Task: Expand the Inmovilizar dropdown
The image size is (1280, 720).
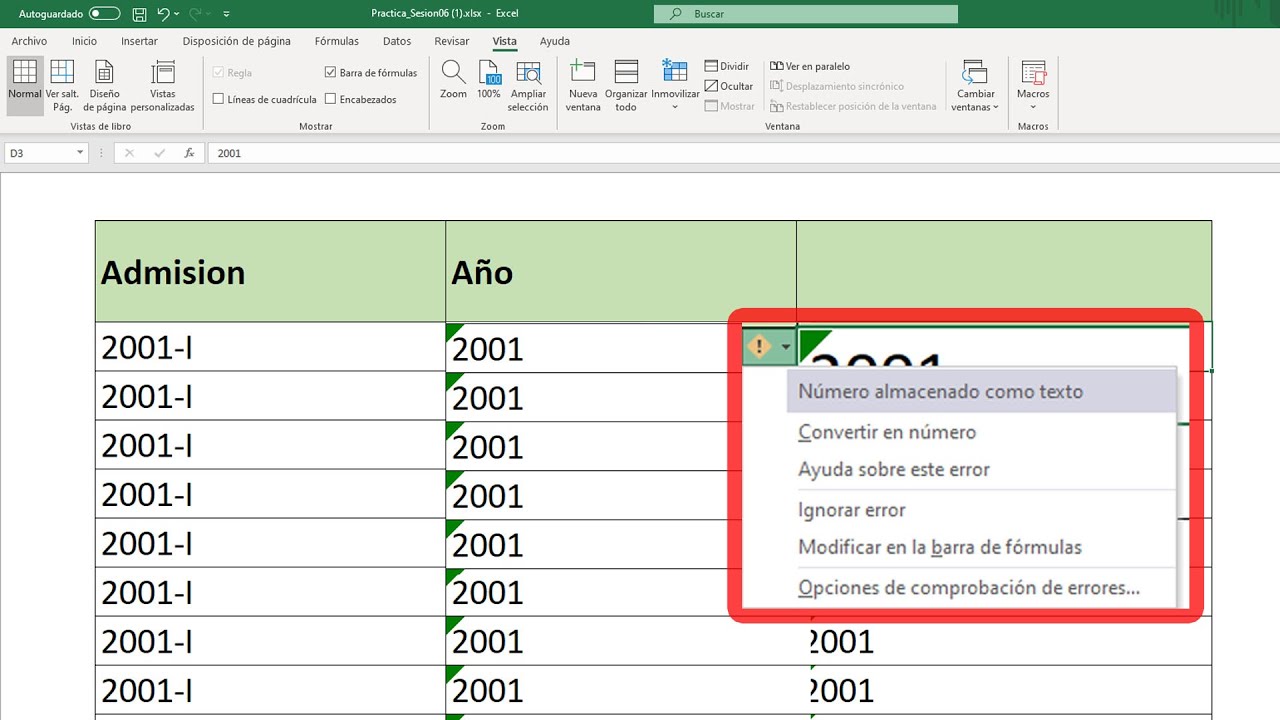Action: [x=675, y=106]
